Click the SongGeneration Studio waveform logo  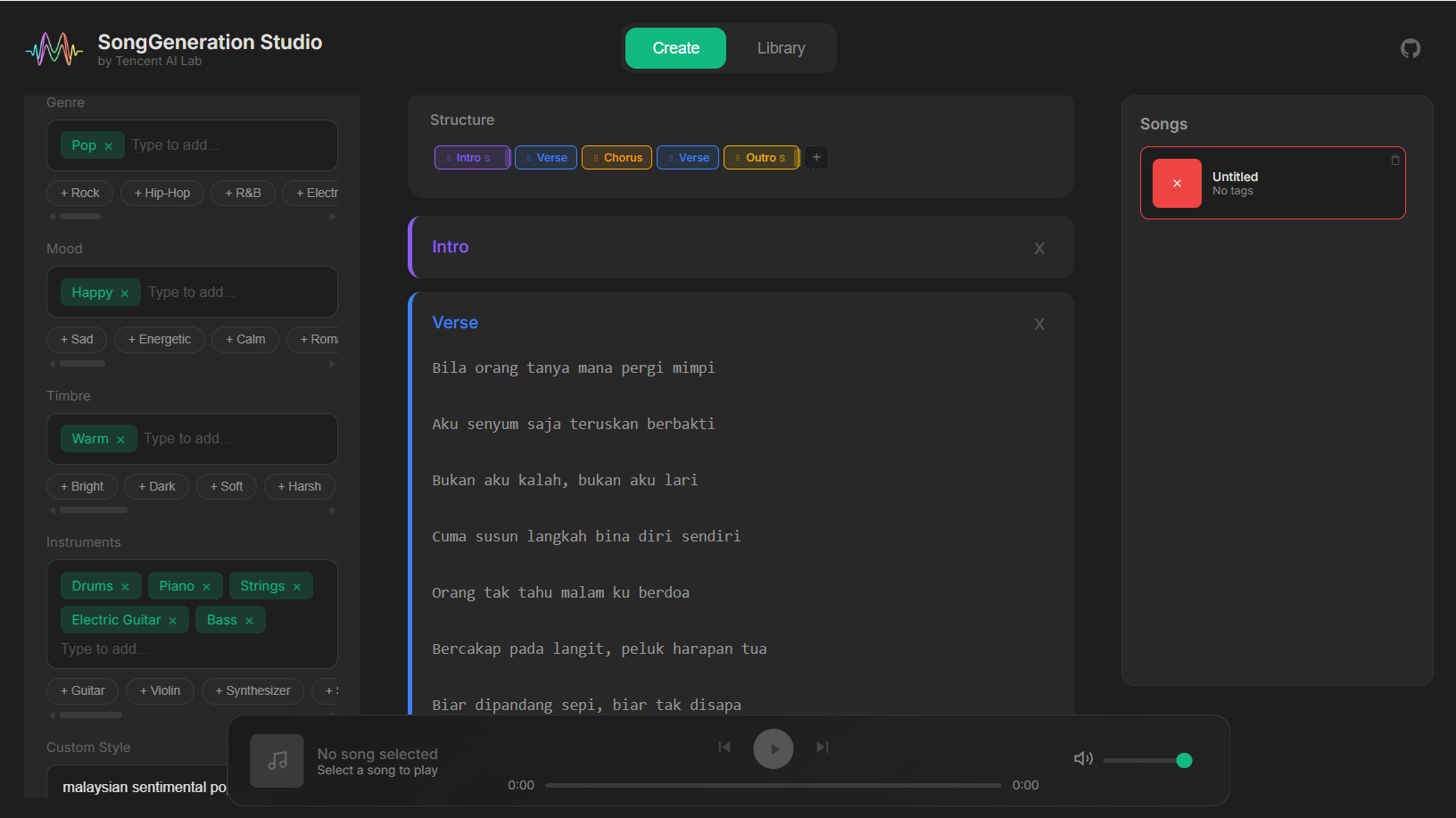[x=54, y=49]
